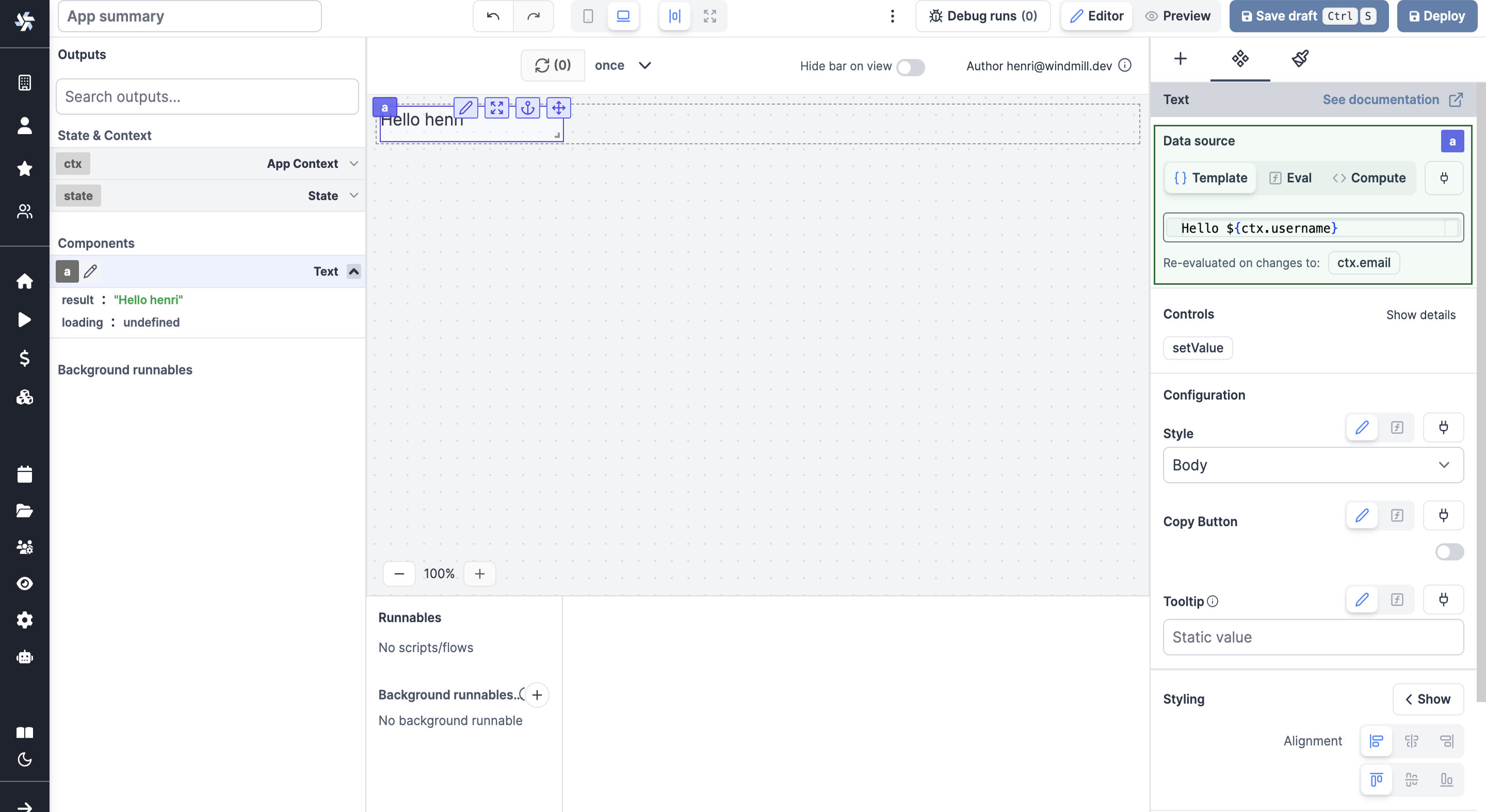Click the plug connect icon in Data source
This screenshot has height=812, width=1486.
1443,177
